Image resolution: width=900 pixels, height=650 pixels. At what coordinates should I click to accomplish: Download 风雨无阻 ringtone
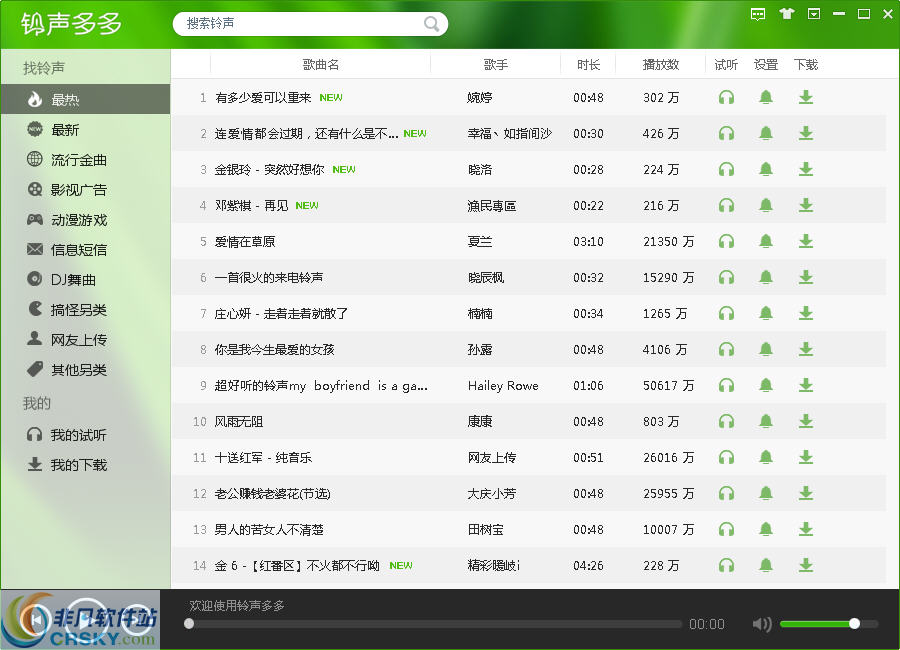point(806,422)
